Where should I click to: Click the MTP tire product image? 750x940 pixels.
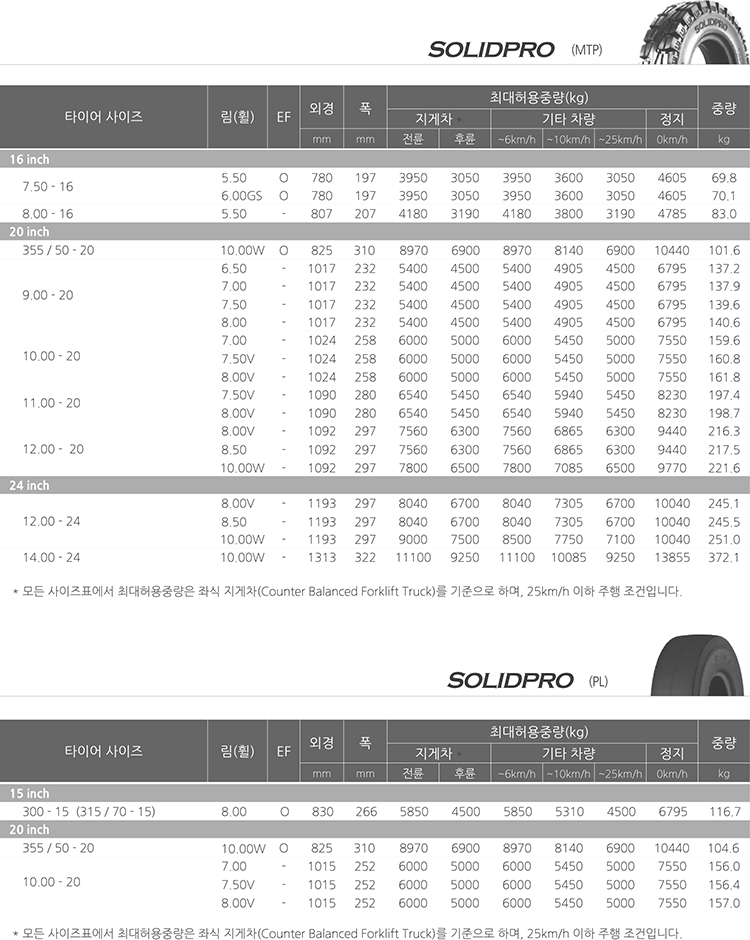click(x=694, y=32)
